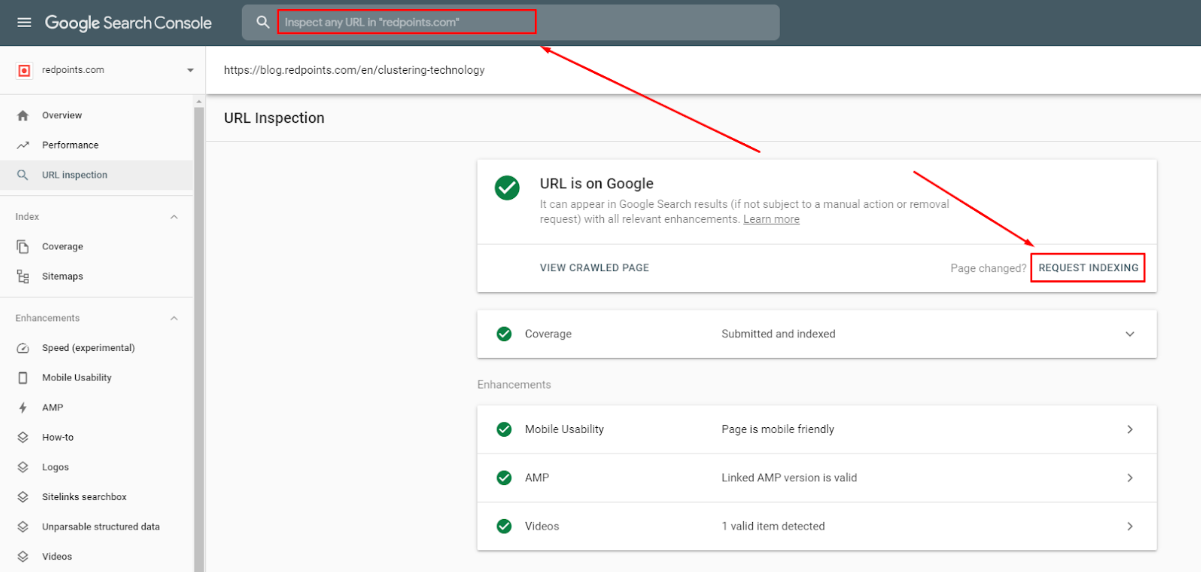Click VIEW CRAWLED PAGE
The image size is (1201, 572).
594,268
